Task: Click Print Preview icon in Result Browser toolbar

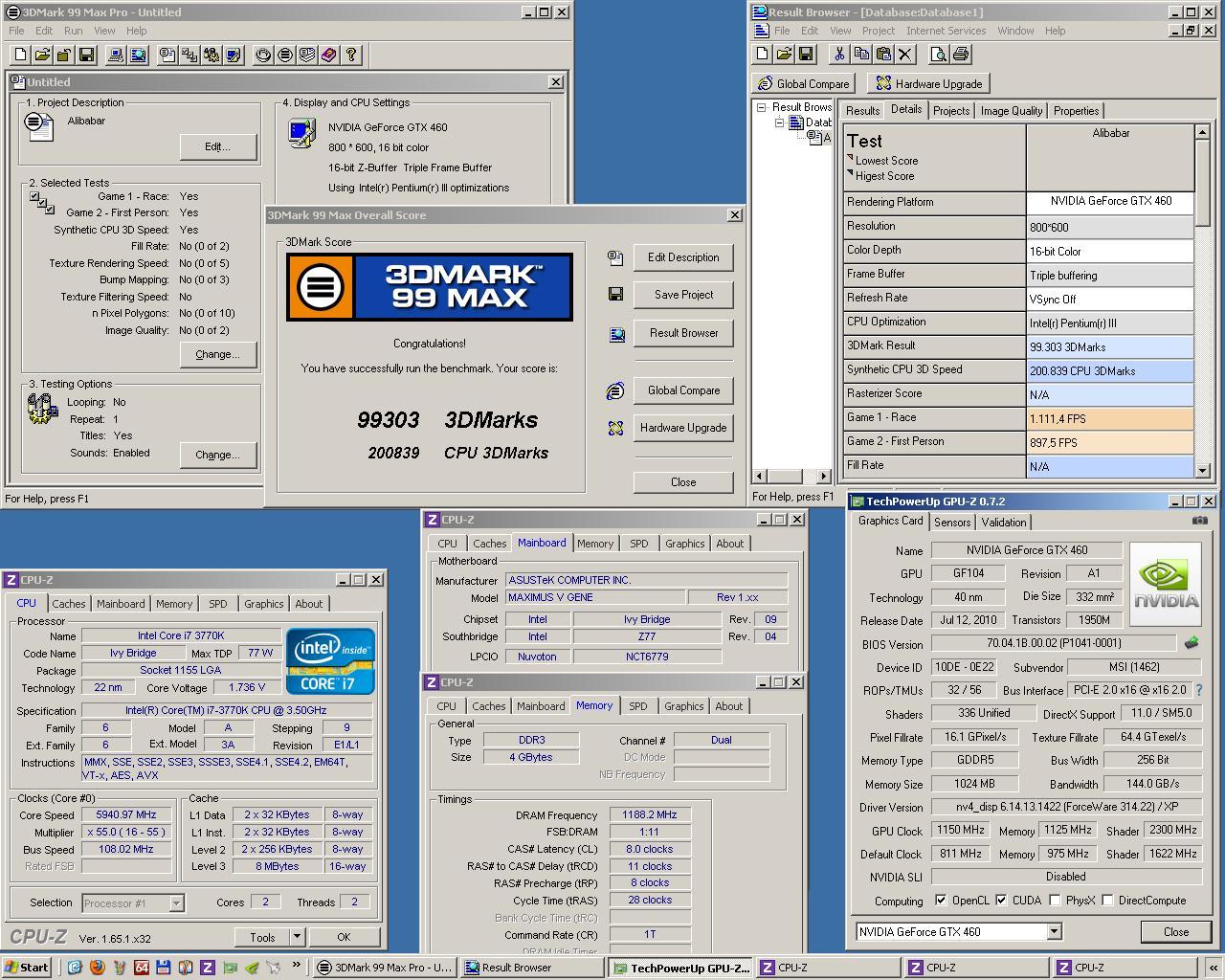Action: 941,54
